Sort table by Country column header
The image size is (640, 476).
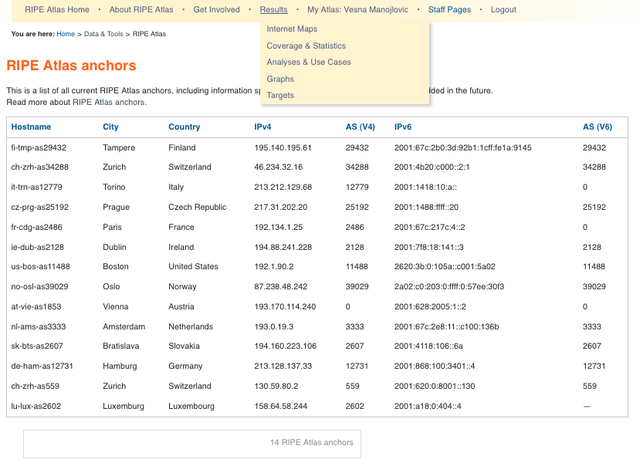pos(184,127)
